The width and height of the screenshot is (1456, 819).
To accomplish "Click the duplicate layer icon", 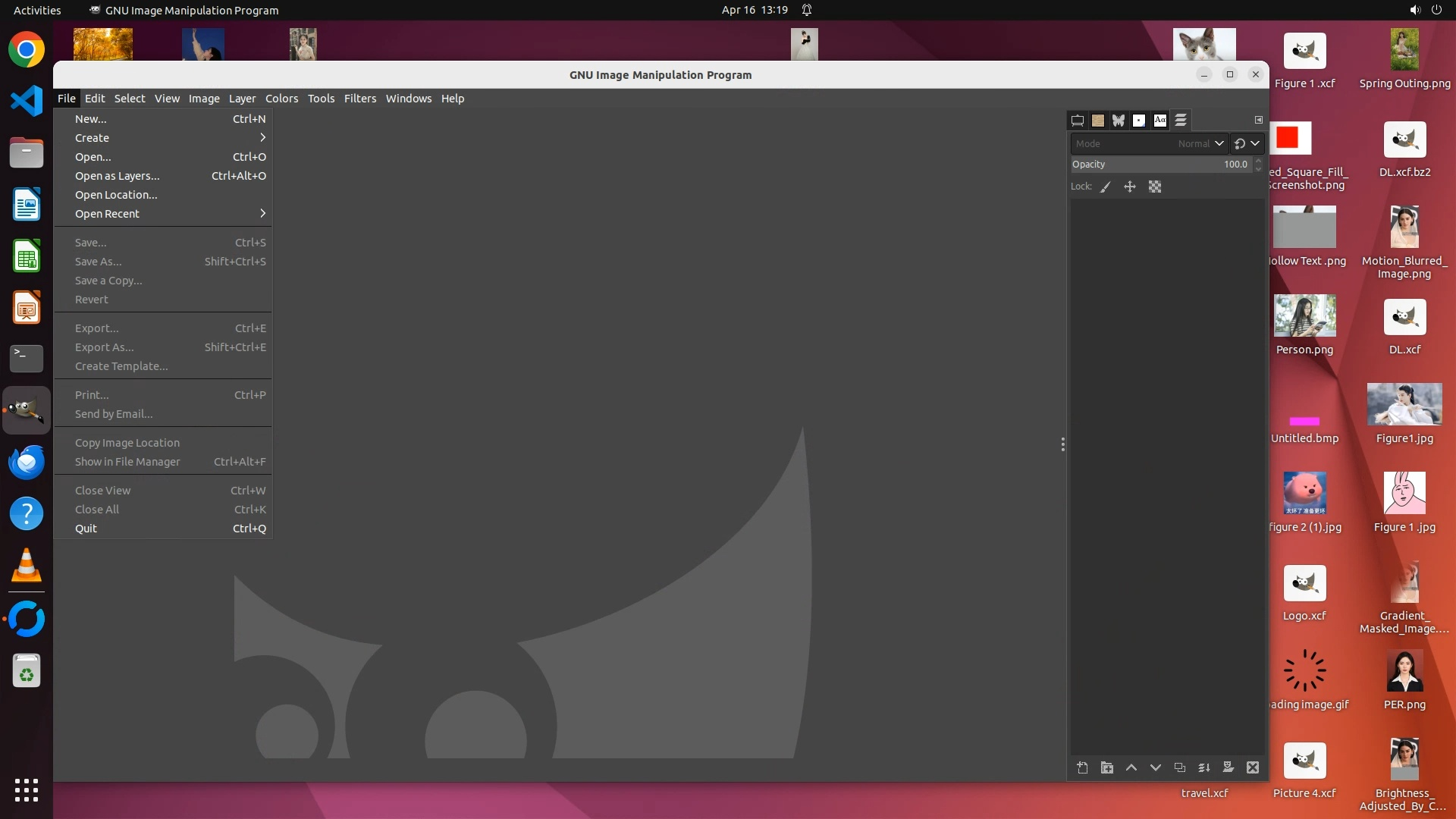I will click(1180, 768).
